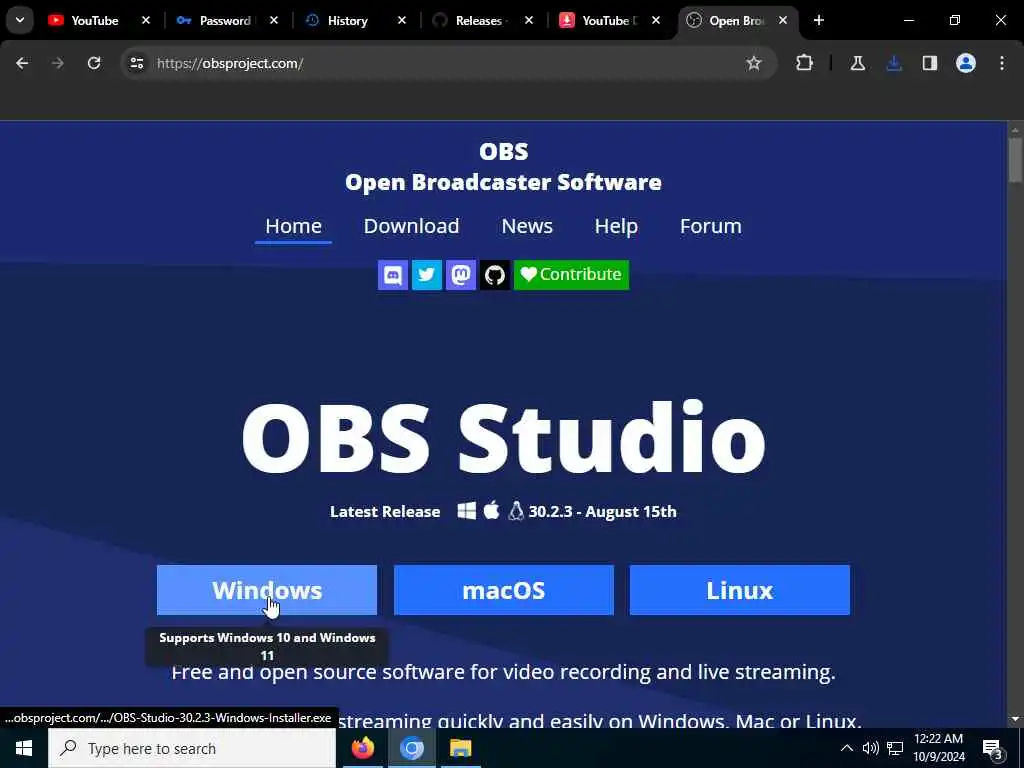Select the Linux download button
This screenshot has width=1024, height=768.
[x=740, y=590]
